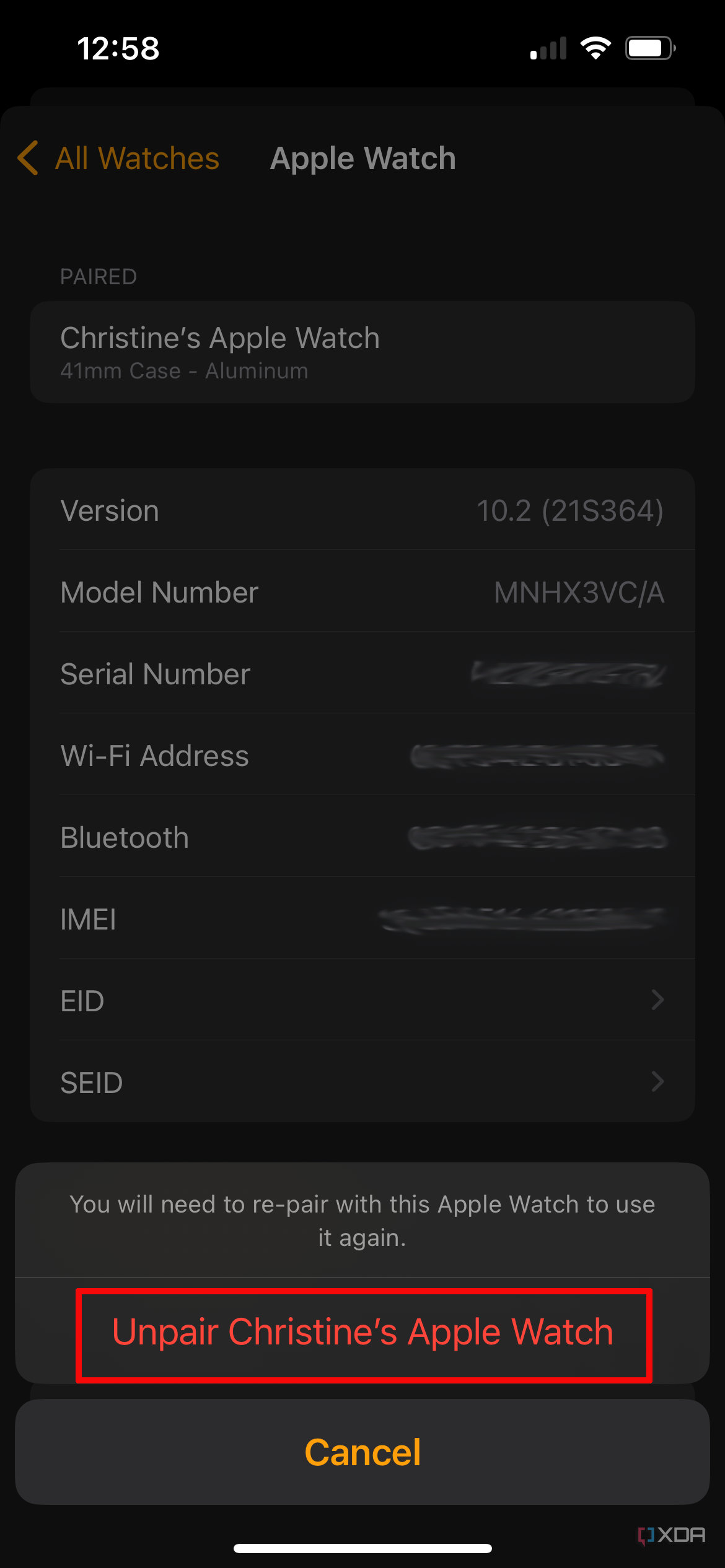Image resolution: width=725 pixels, height=1568 pixels.
Task: Tap the clock showing 12:58
Action: [x=118, y=49]
